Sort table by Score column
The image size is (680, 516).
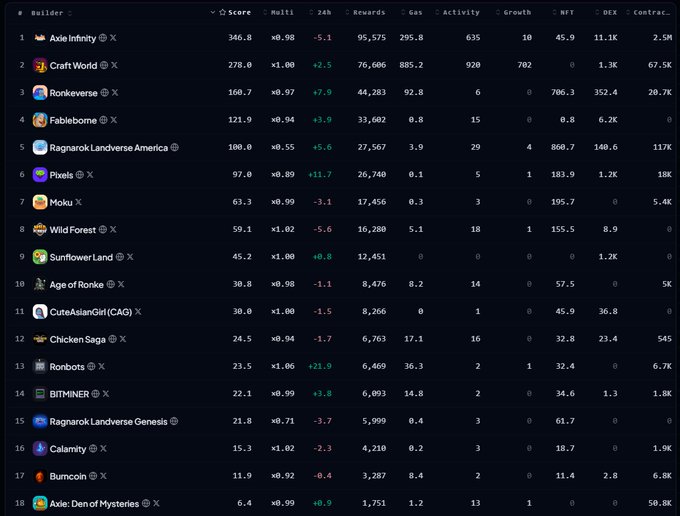pyautogui.click(x=231, y=13)
